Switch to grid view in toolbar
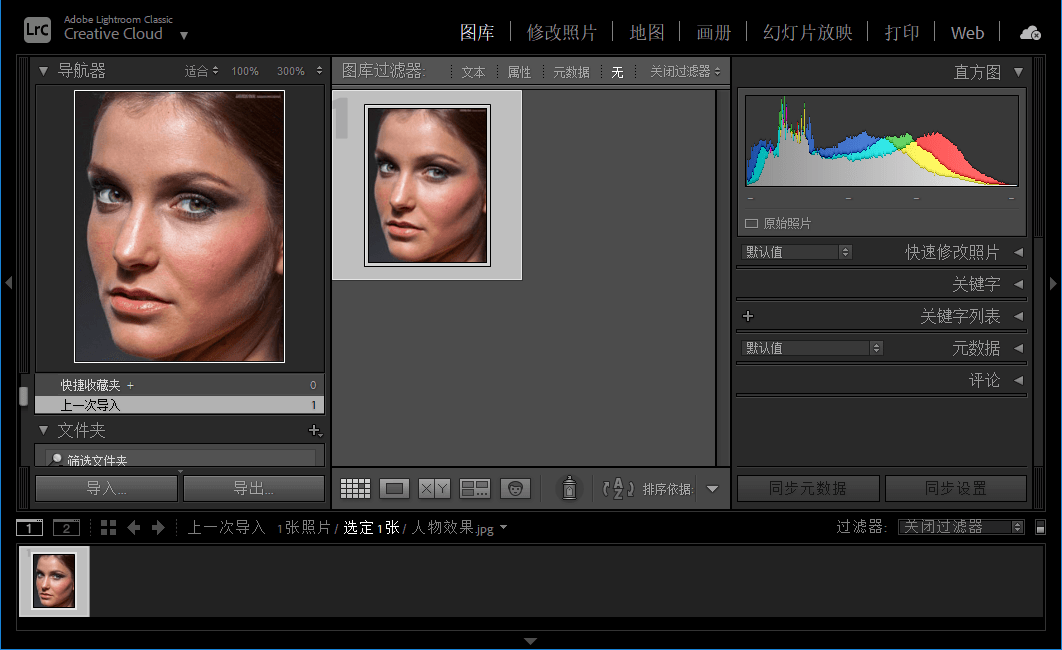 [355, 488]
